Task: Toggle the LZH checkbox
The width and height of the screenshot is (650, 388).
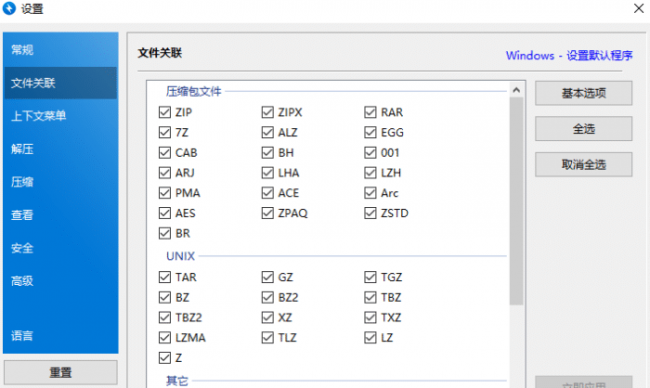Action: tap(370, 172)
